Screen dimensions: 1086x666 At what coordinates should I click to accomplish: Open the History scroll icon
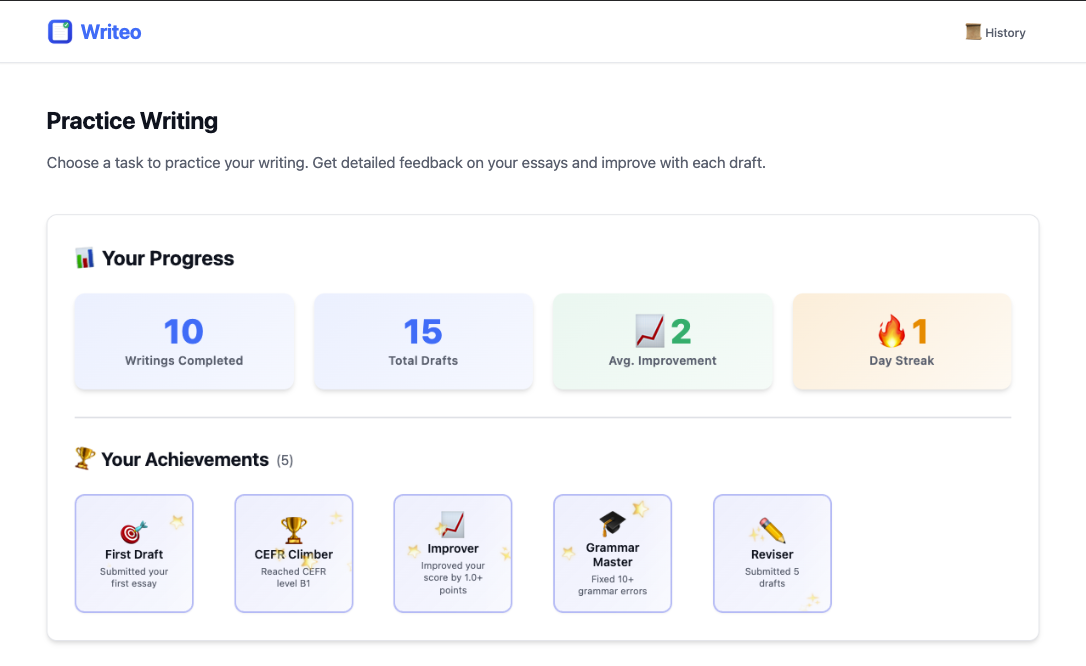coord(972,31)
